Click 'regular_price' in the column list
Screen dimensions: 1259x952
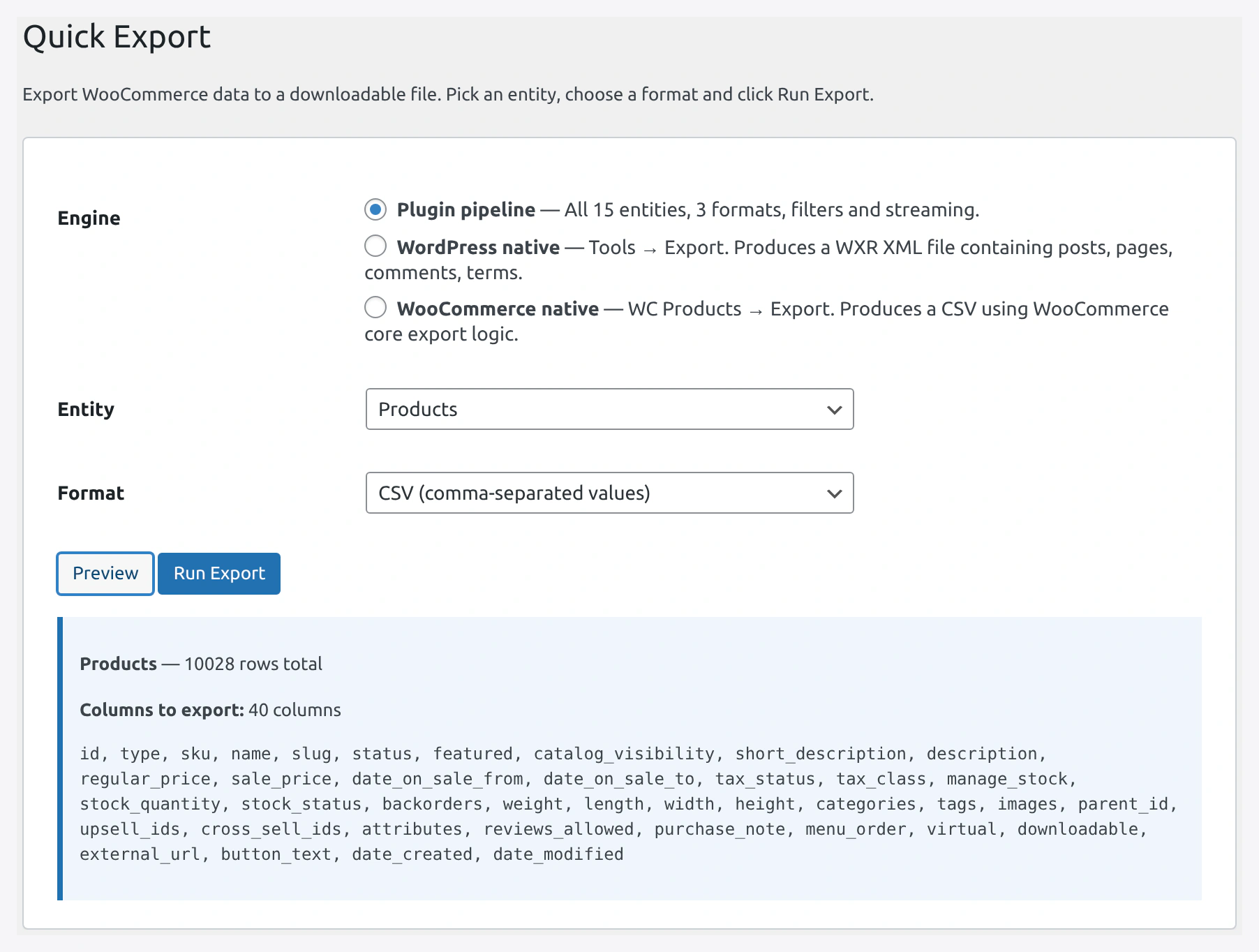click(x=145, y=779)
